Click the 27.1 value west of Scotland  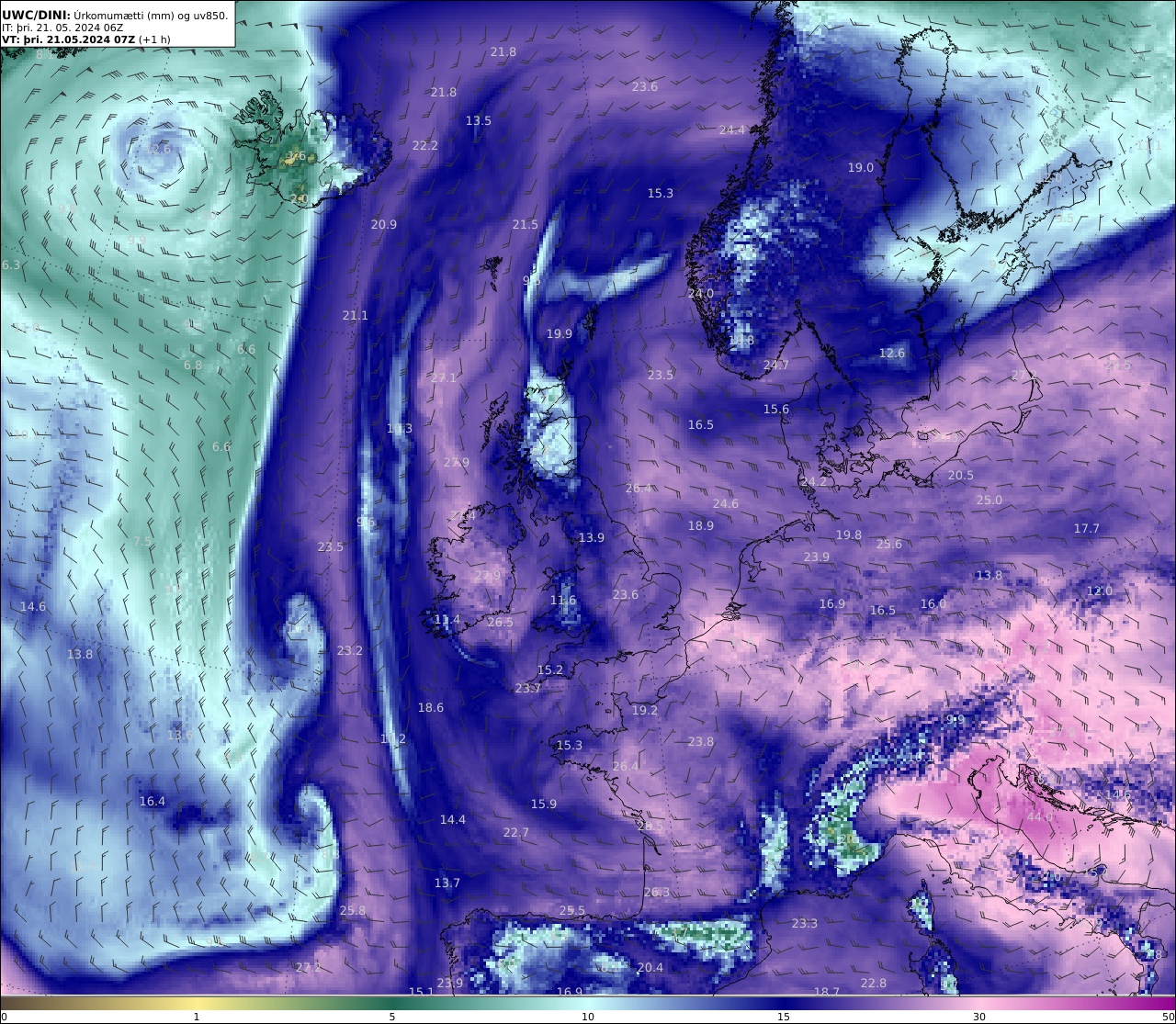[x=443, y=378]
